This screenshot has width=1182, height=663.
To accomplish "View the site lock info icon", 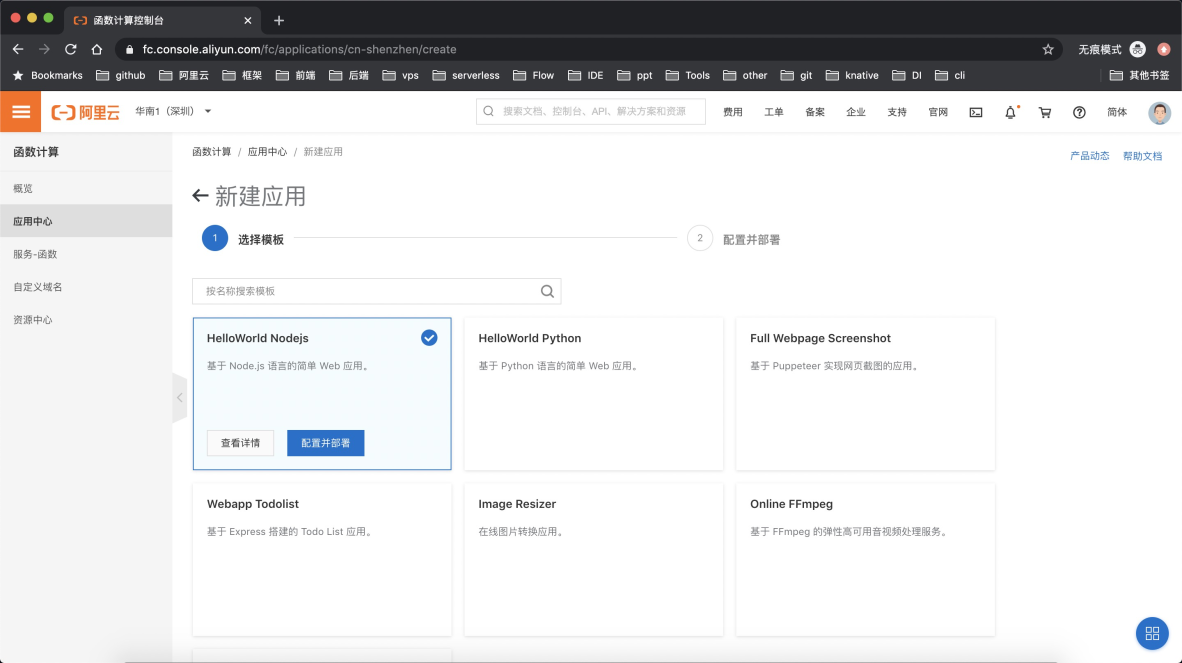I will (x=130, y=49).
